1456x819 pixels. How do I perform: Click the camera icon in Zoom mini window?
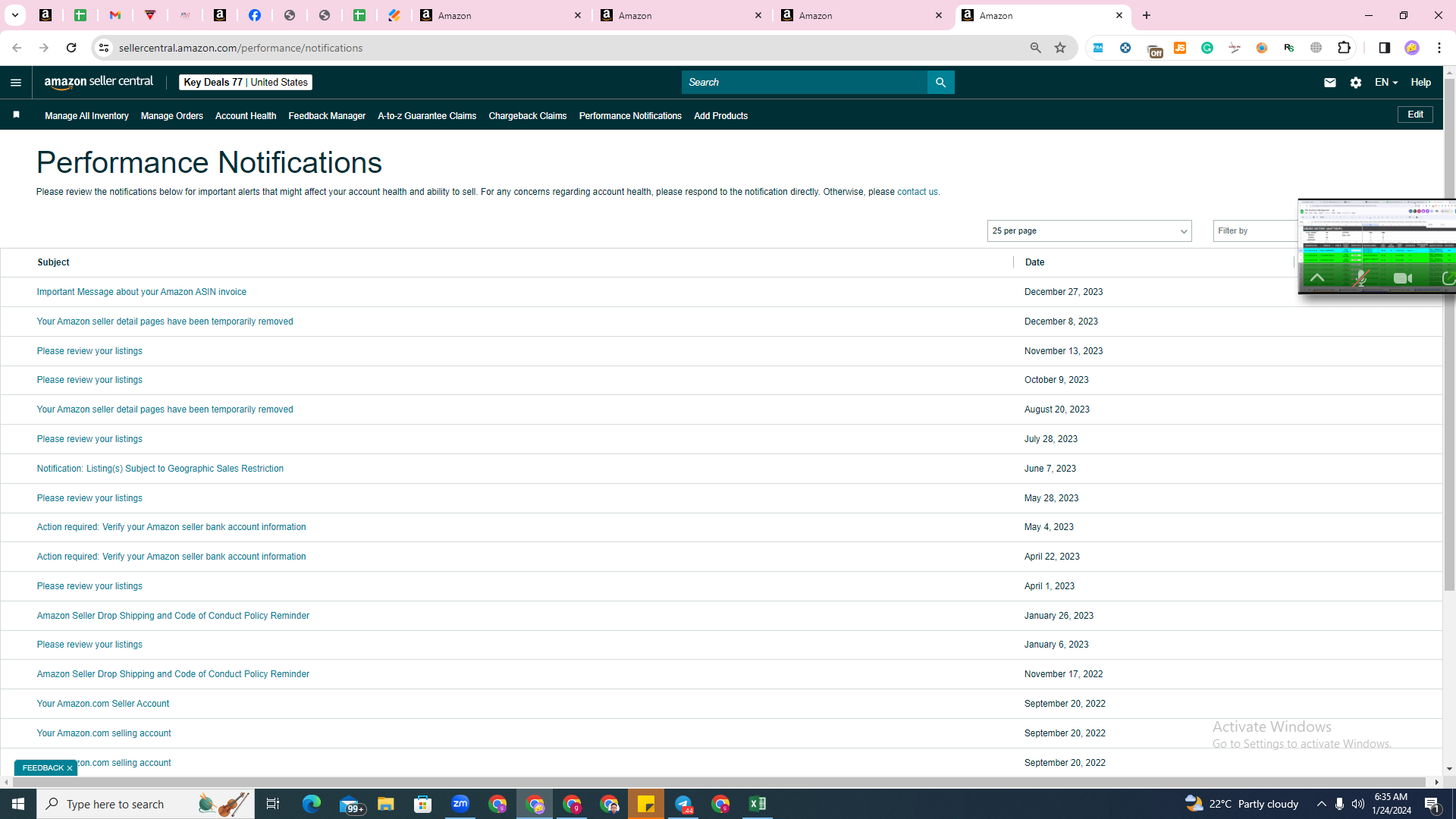click(x=1403, y=278)
